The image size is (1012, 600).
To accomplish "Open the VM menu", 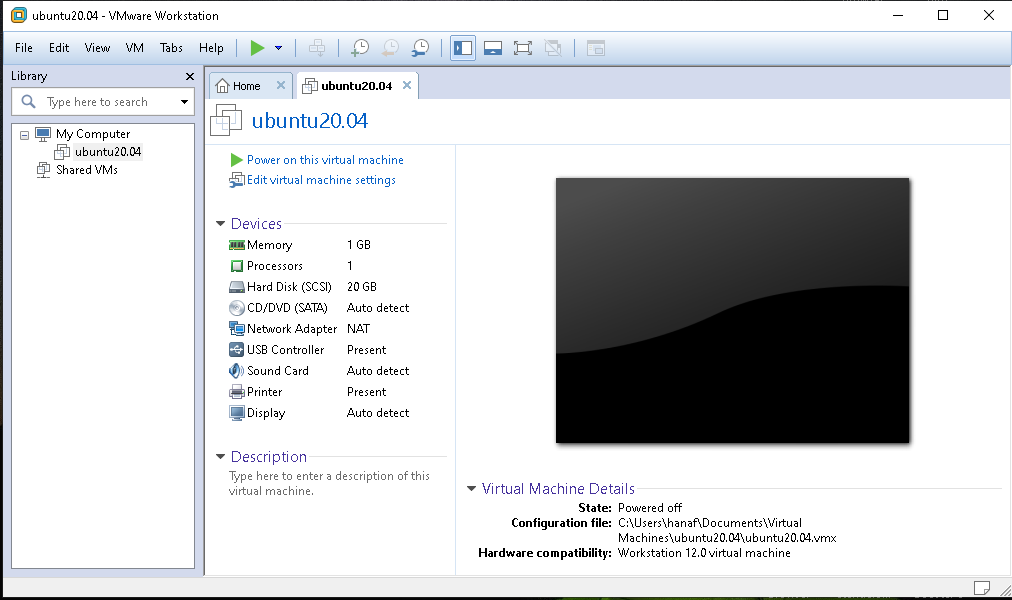I will 135,48.
